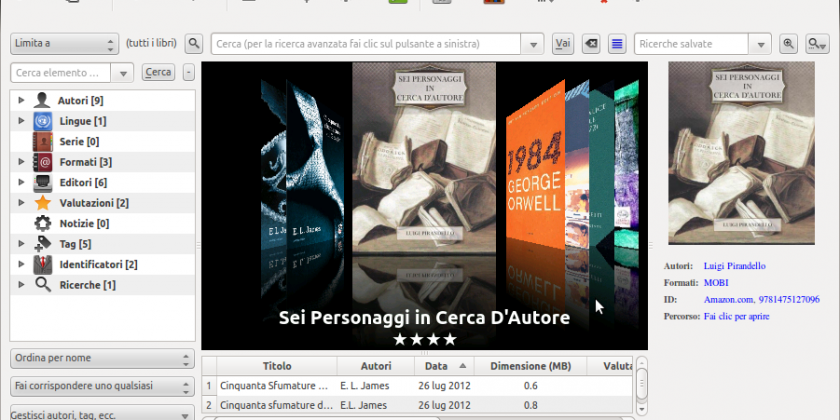Viewport: 840px width, 420px height.
Task: Expand the Formati tree node
Action: pos(21,161)
